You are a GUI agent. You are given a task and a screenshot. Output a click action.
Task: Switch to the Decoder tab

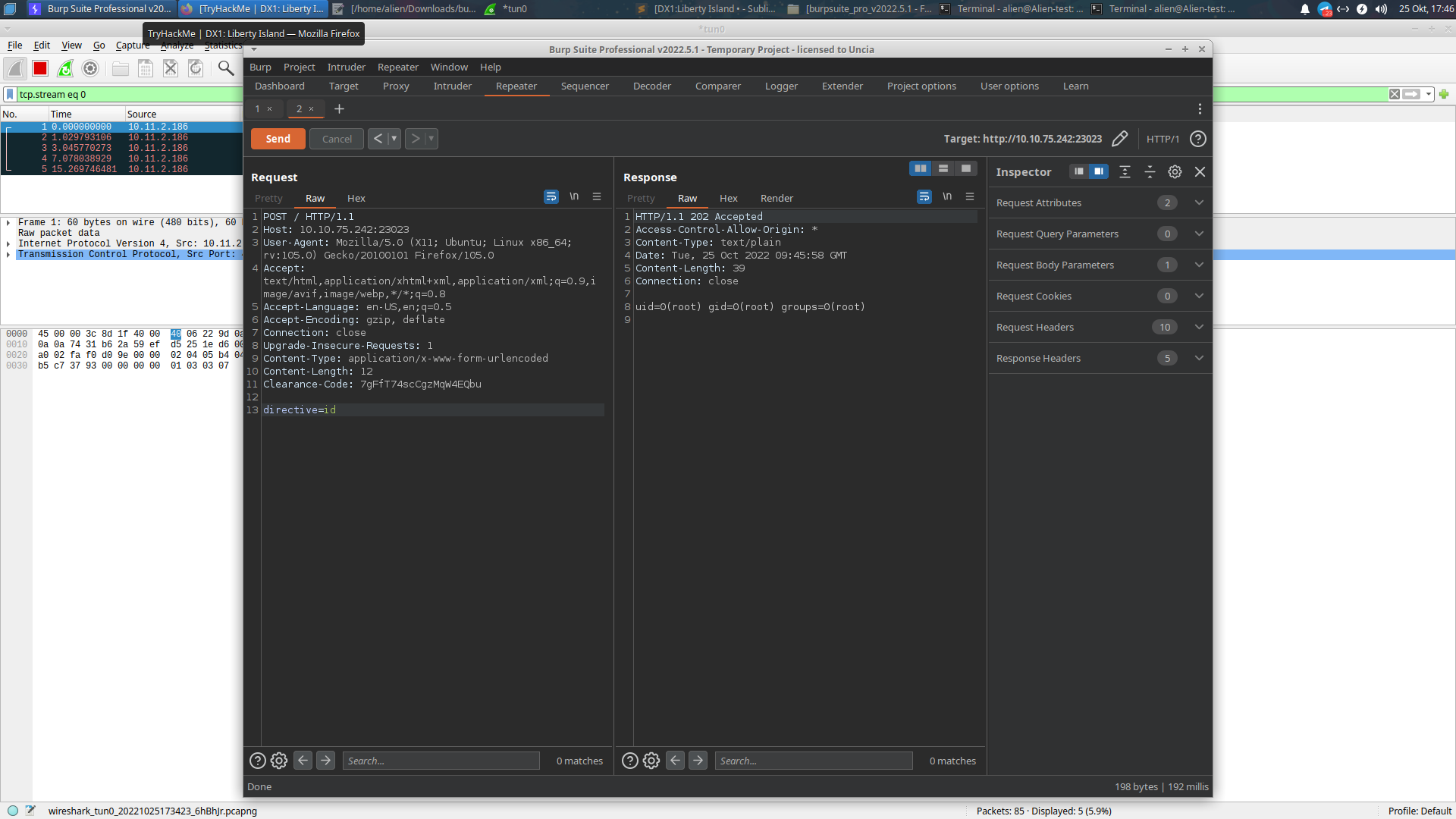[x=651, y=86]
